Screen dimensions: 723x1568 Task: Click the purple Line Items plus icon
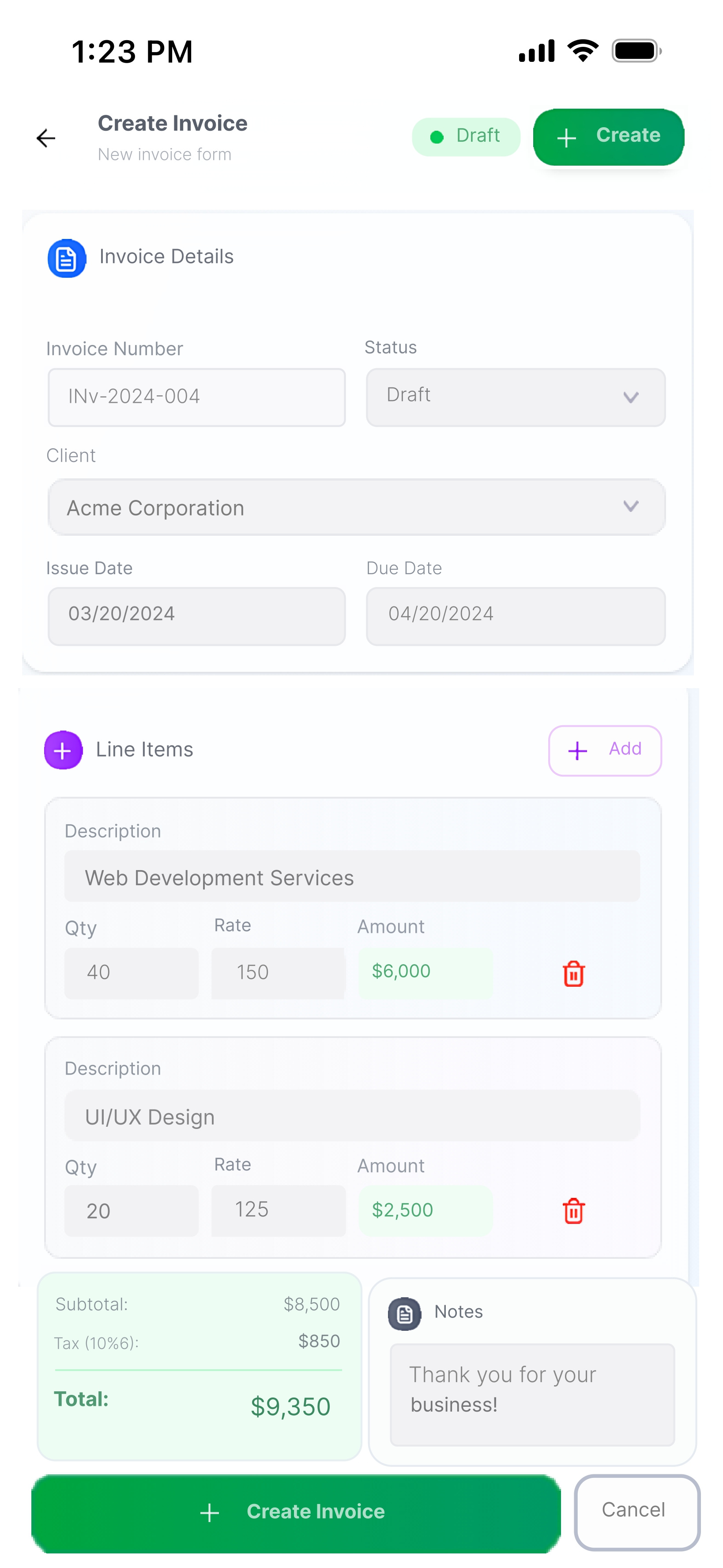(63, 750)
